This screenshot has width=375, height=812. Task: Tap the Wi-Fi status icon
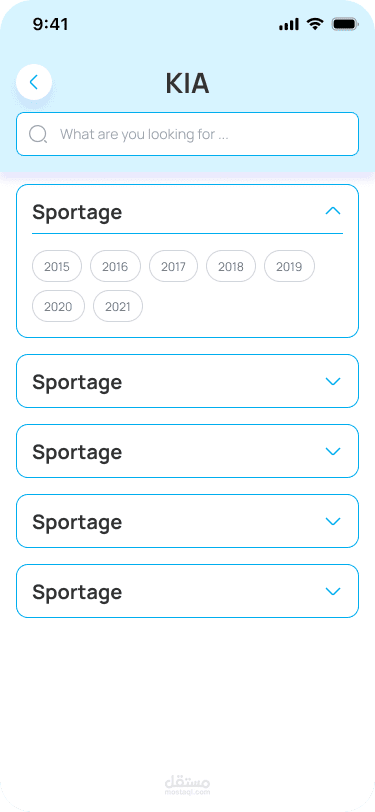(x=314, y=24)
